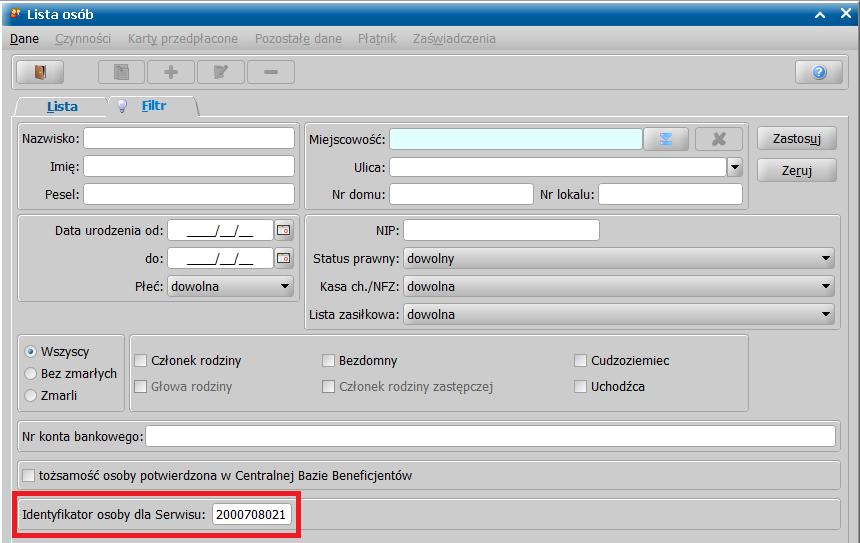The image size is (860, 543).
Task: Click the Pesel input field
Action: pyautogui.click(x=189, y=194)
